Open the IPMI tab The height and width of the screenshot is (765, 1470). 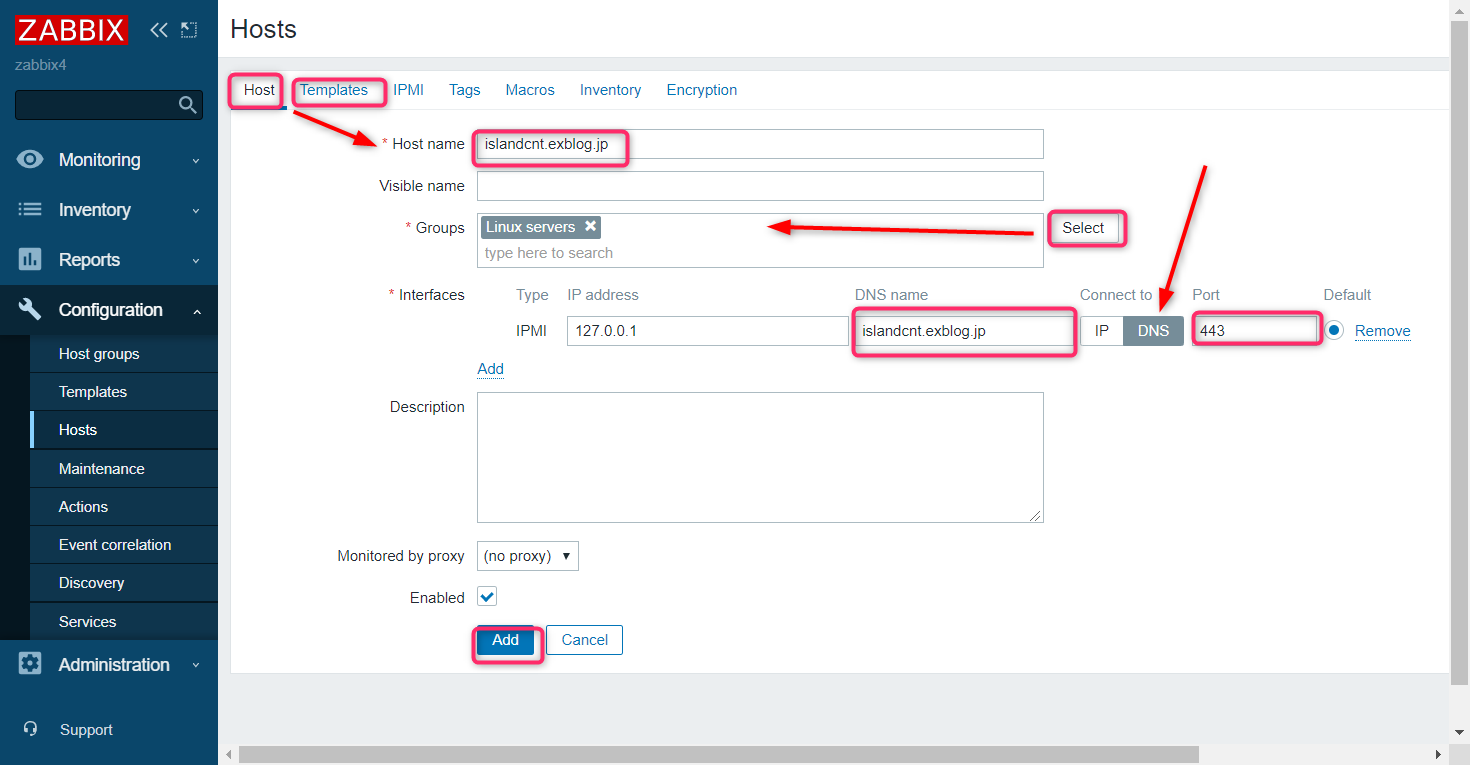(x=408, y=90)
